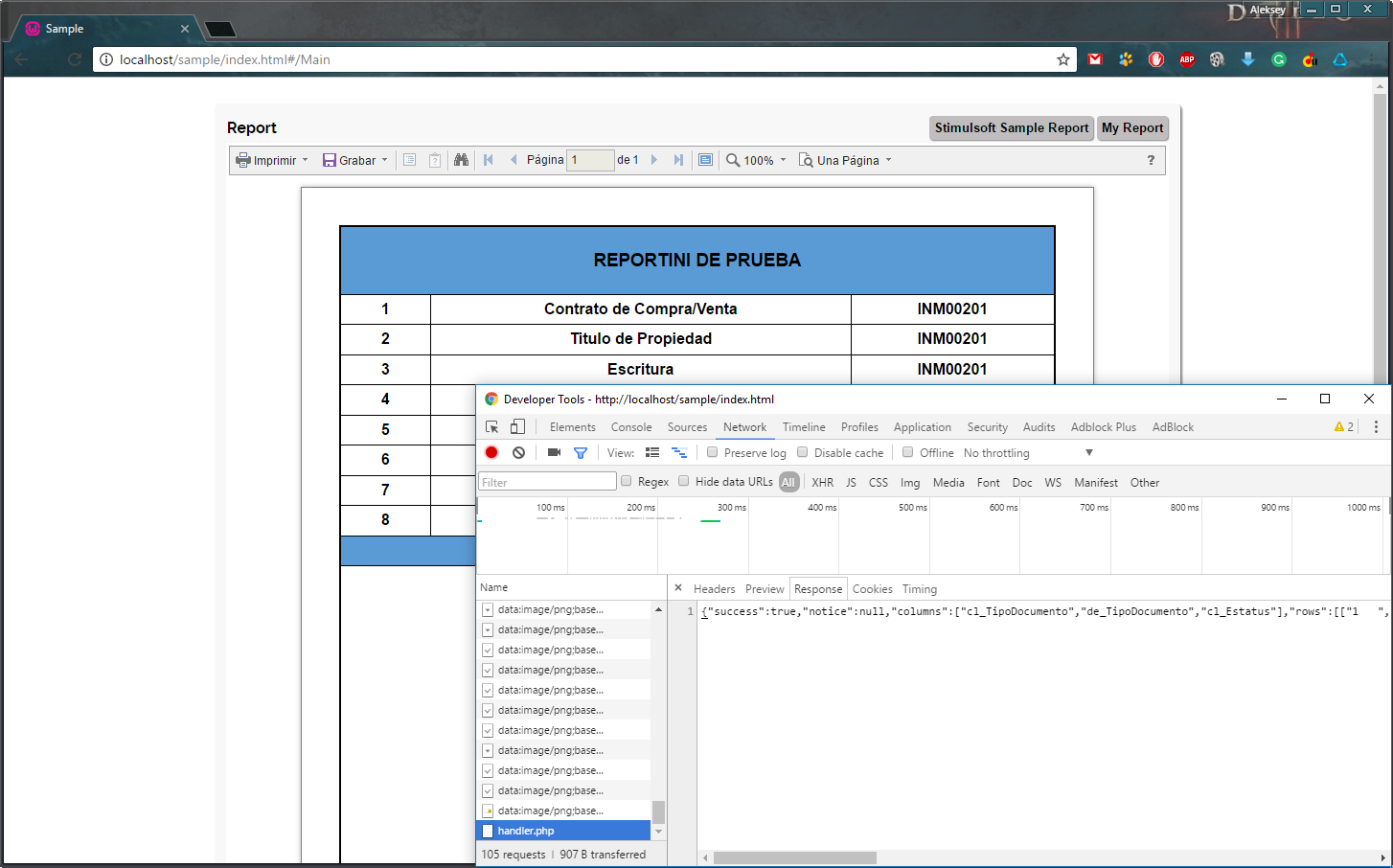Click the capture screenshots camera icon
The image size is (1393, 868).
554,452
